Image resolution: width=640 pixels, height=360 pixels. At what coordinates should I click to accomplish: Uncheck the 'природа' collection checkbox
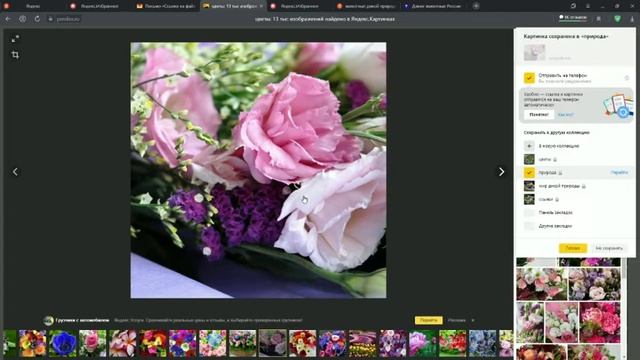pyautogui.click(x=529, y=172)
